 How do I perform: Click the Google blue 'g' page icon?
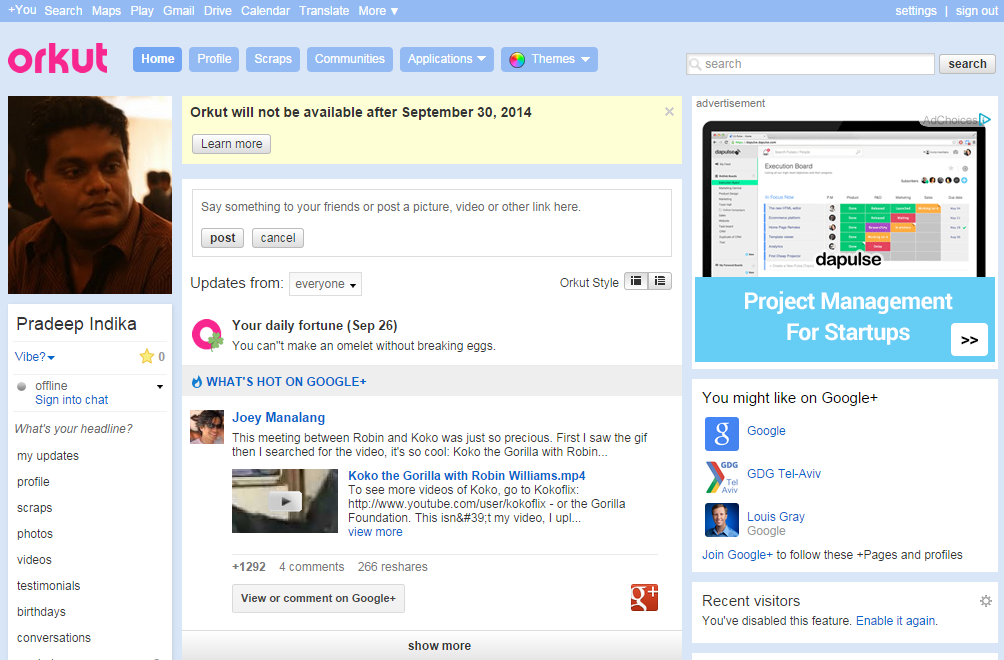722,434
